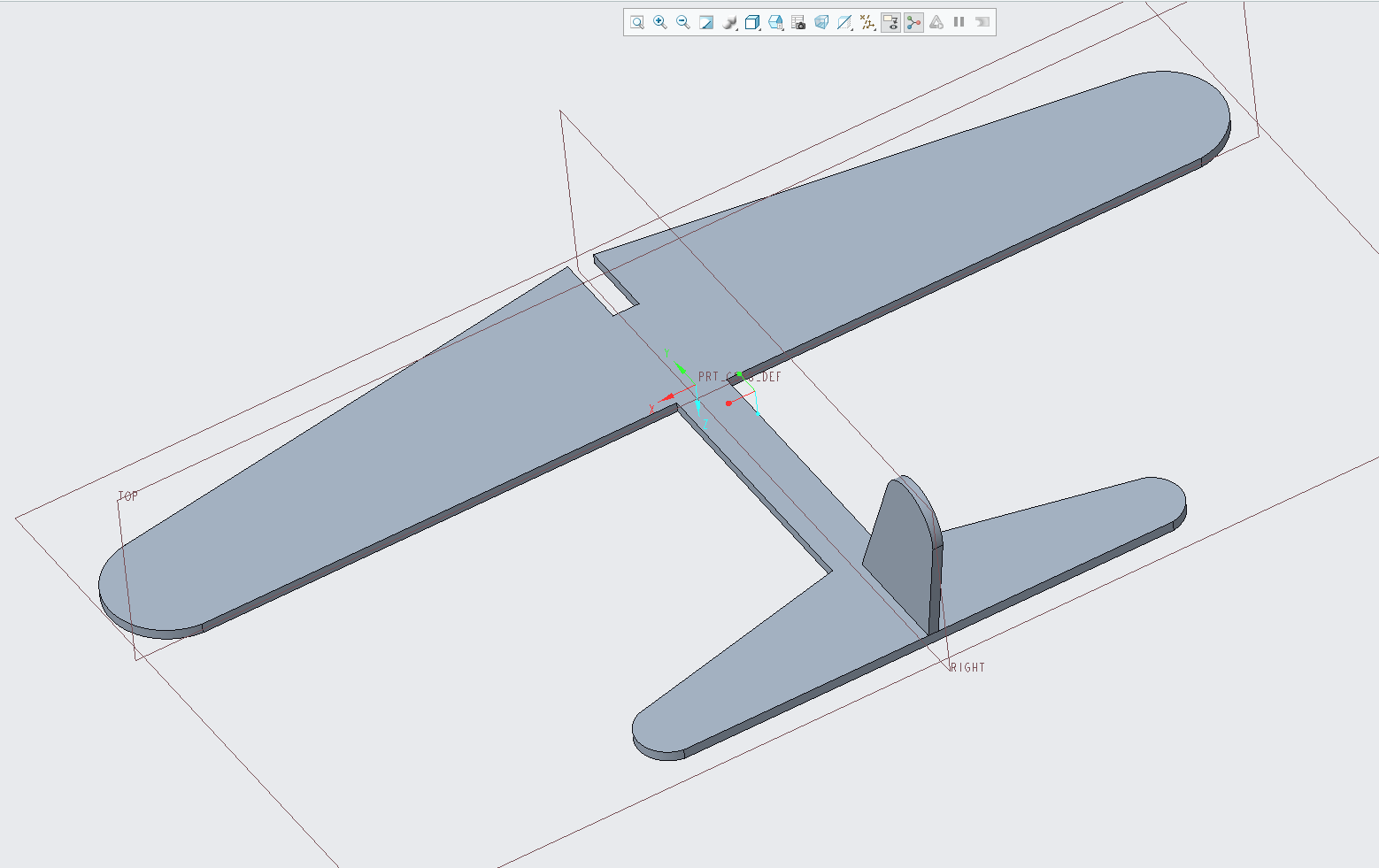Click the Refit view icon
The image size is (1379, 868).
point(637,22)
